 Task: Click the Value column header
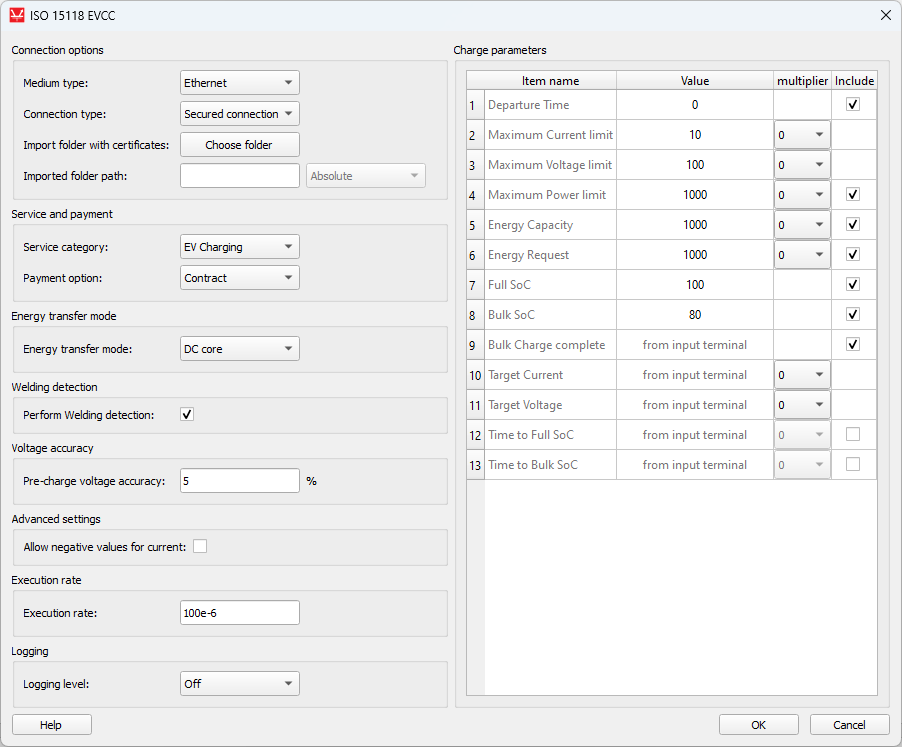[x=695, y=81]
